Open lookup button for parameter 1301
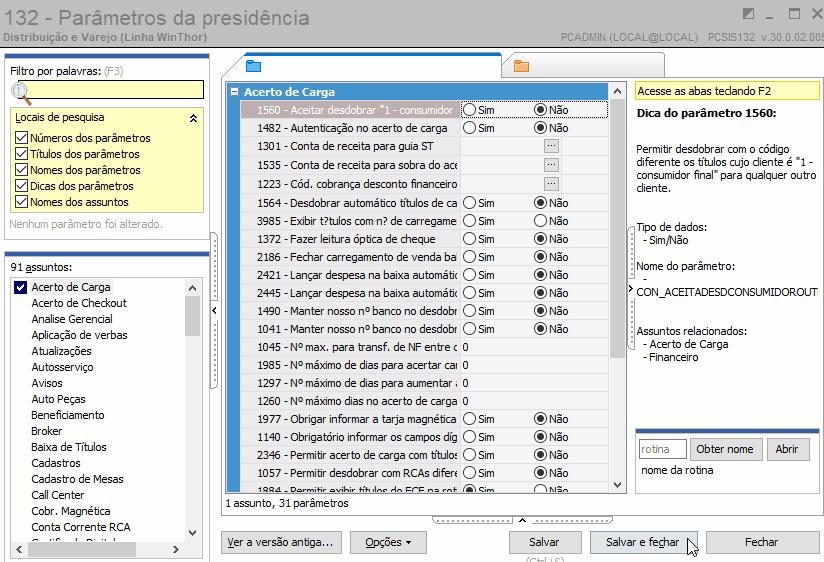824x562 pixels. coord(551,146)
